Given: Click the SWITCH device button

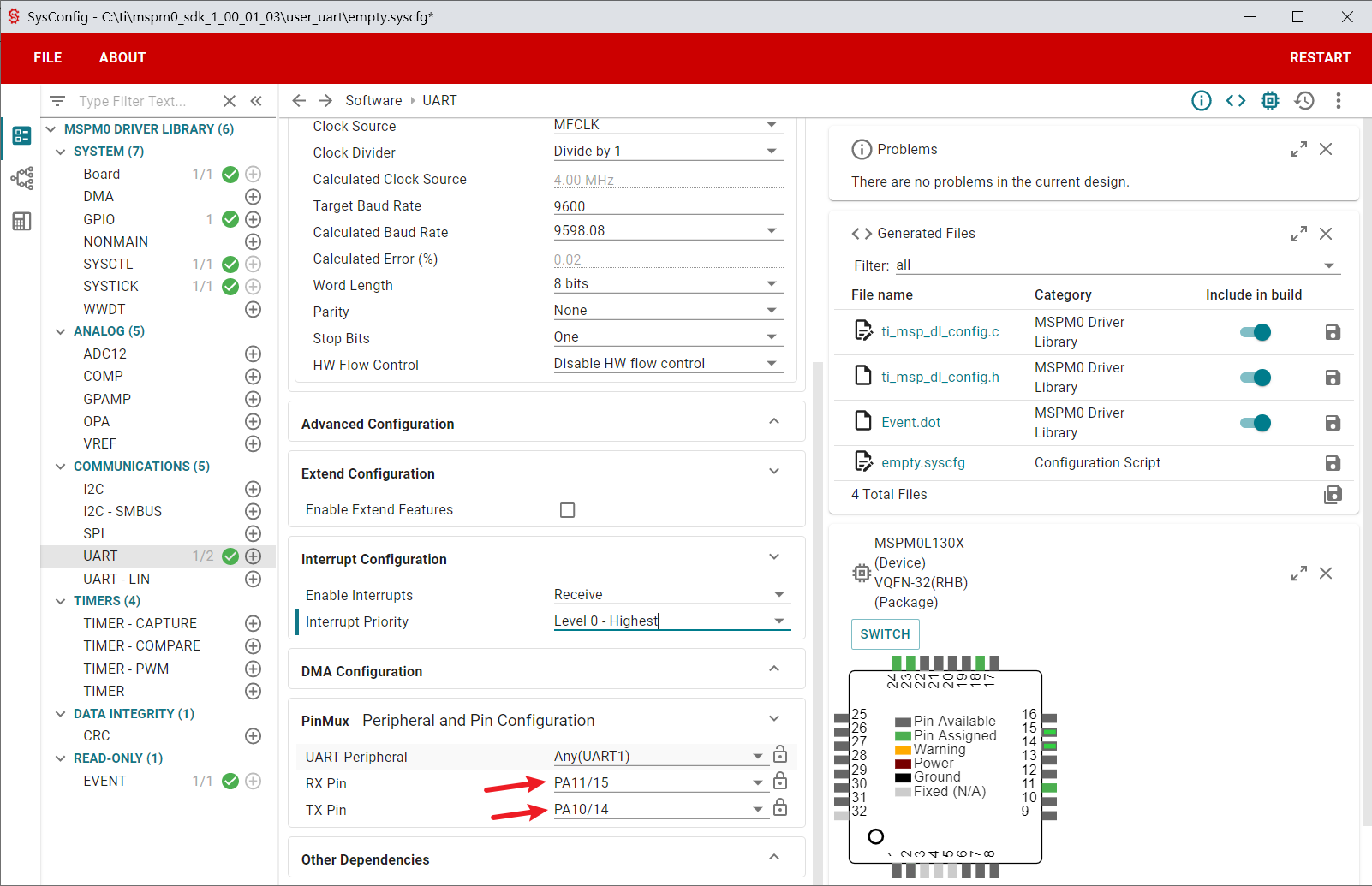Looking at the screenshot, I should click(x=886, y=634).
